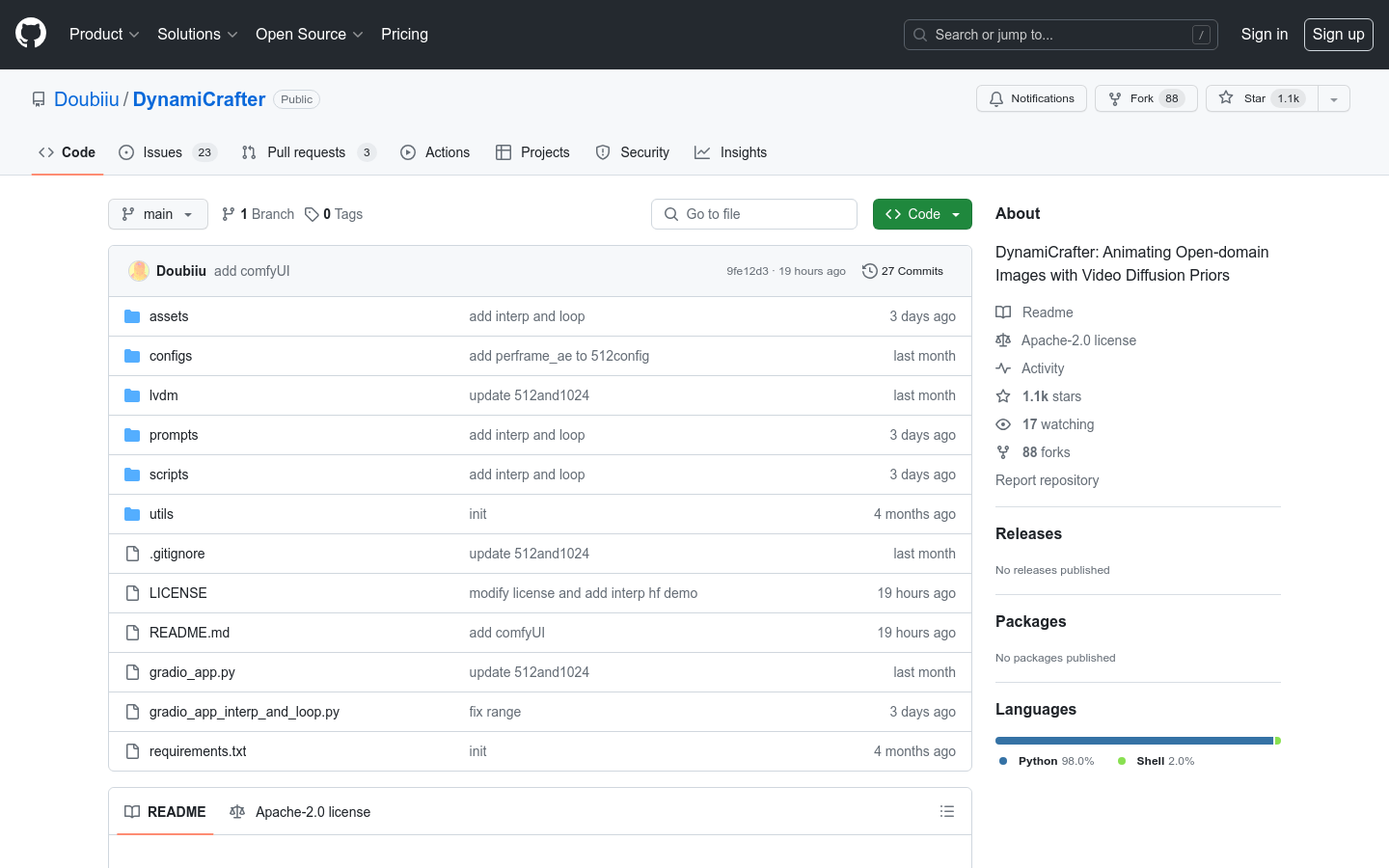The image size is (1389, 868).
Task: Open the Security tab
Action: pyautogui.click(x=633, y=152)
